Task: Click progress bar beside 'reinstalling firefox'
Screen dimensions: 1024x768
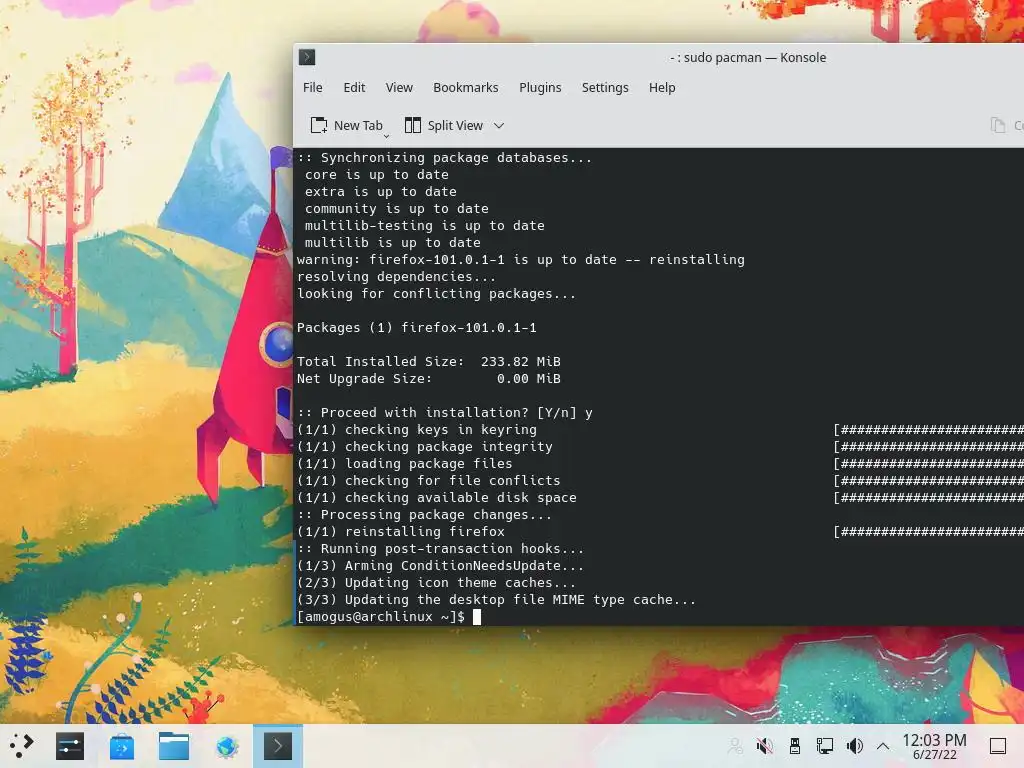Action: pos(929,532)
